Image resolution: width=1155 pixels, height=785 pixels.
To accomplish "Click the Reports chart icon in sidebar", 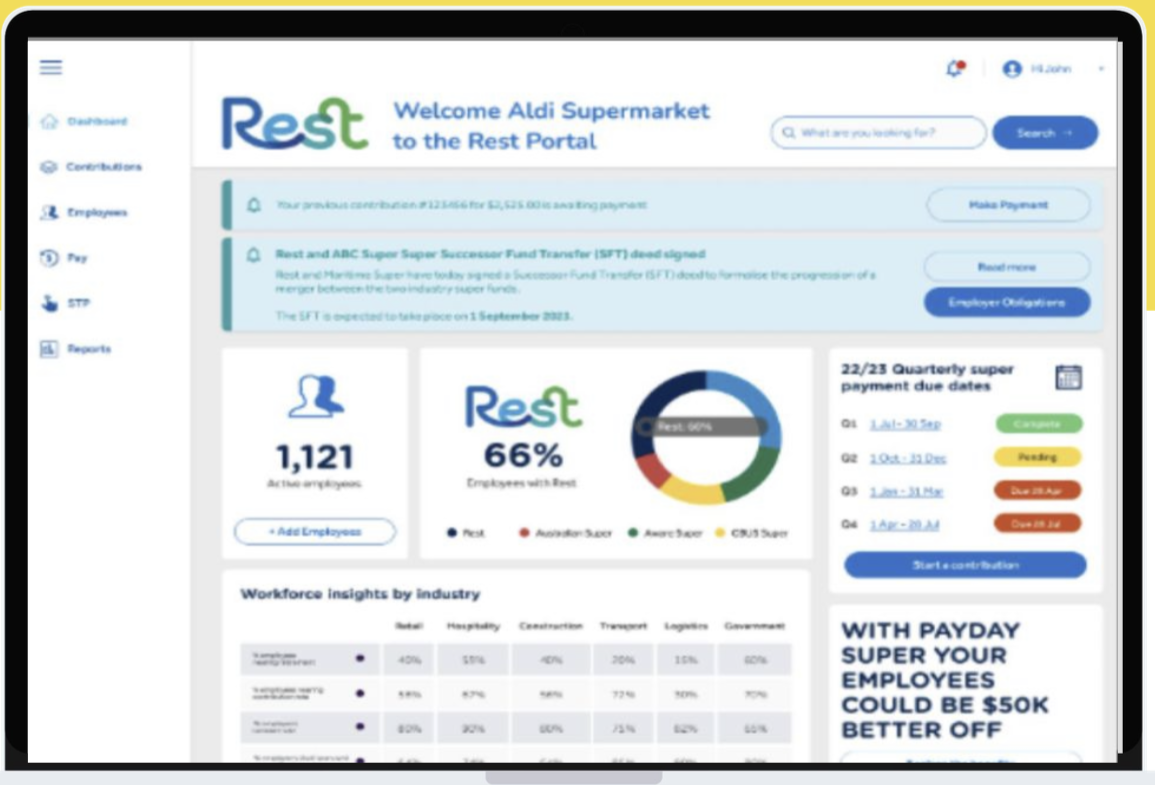I will coord(49,349).
